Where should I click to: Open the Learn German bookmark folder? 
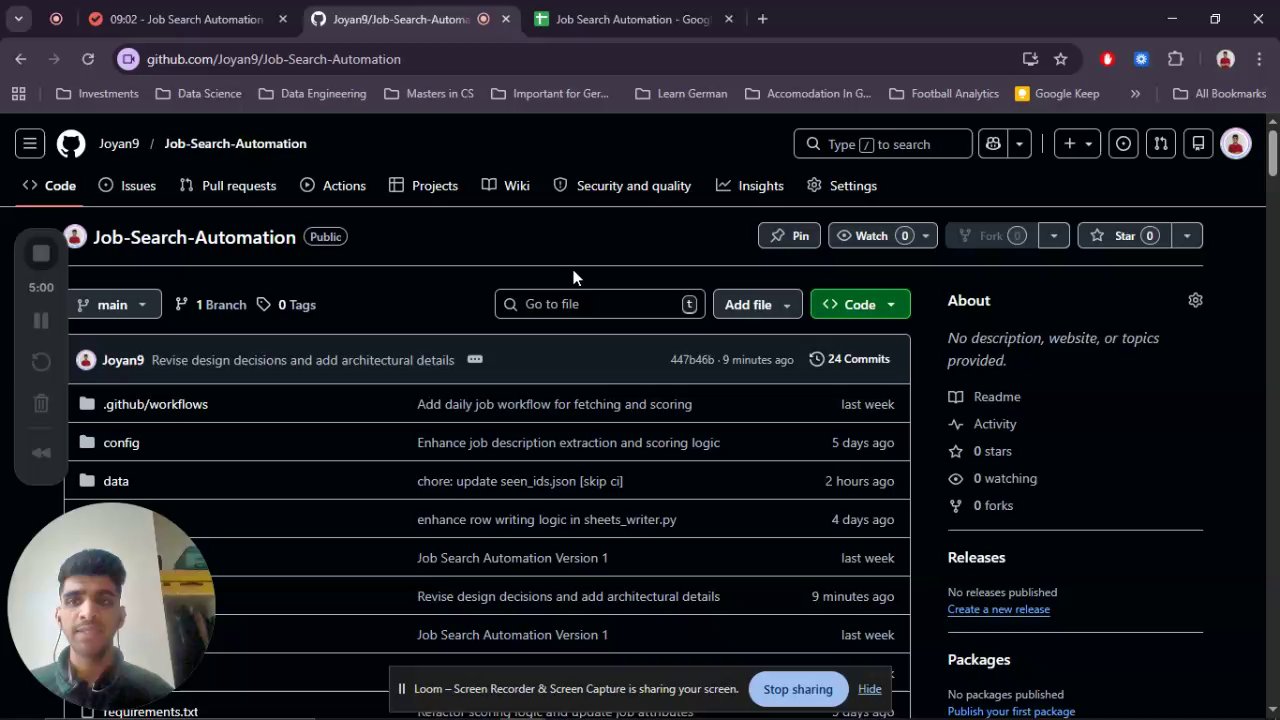[681, 94]
